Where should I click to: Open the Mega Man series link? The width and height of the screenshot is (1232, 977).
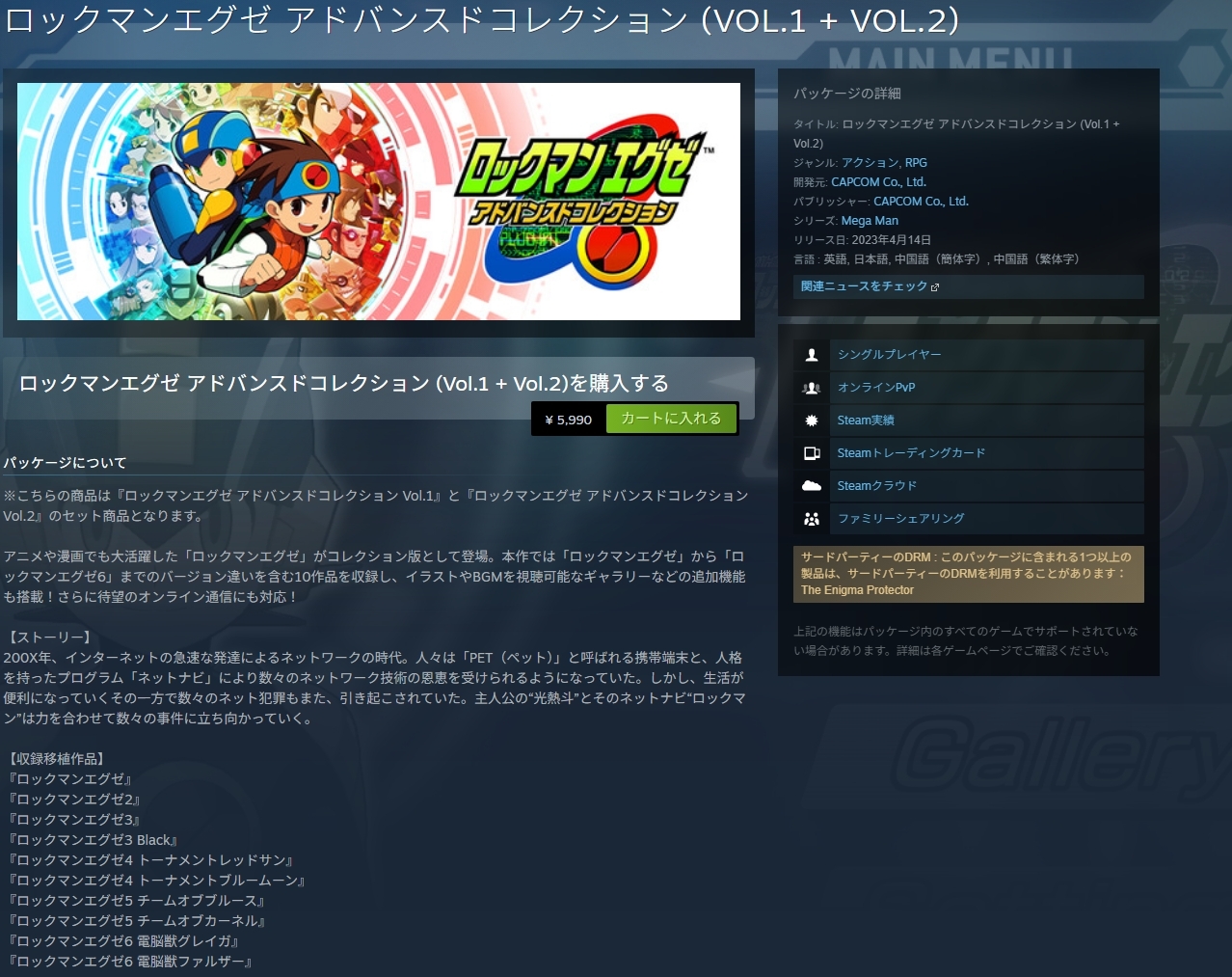point(870,221)
